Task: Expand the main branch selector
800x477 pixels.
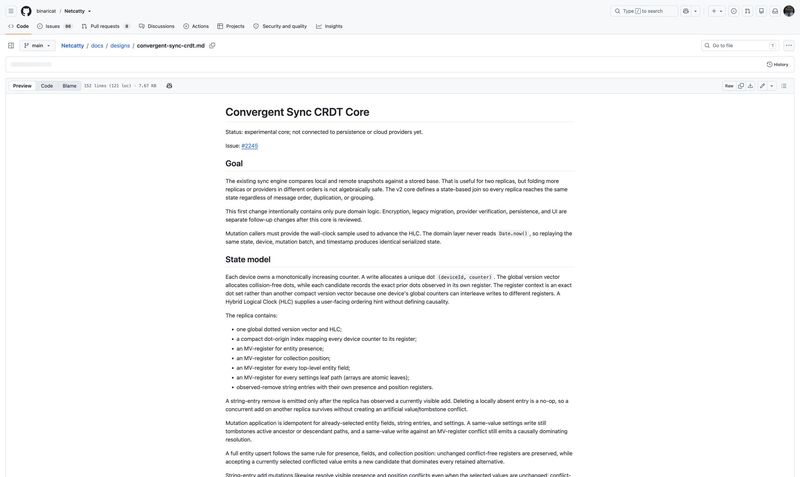Action: coord(37,45)
